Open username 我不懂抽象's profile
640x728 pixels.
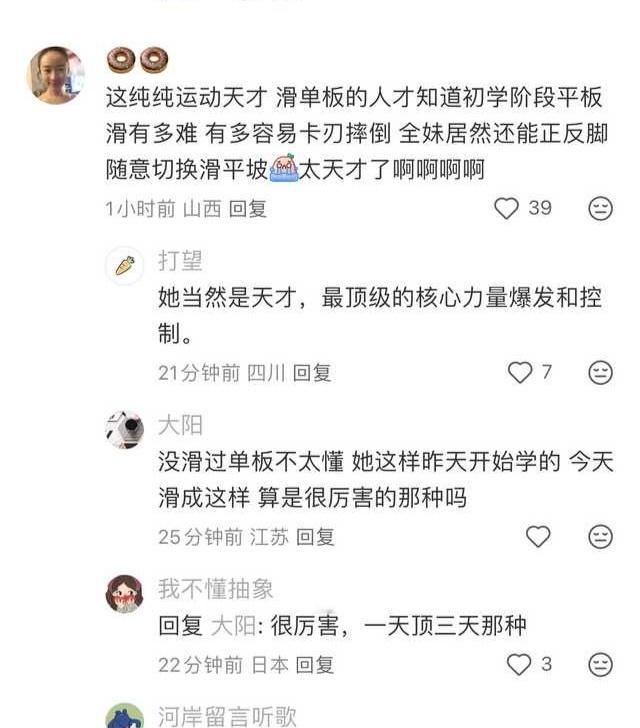pos(216,589)
